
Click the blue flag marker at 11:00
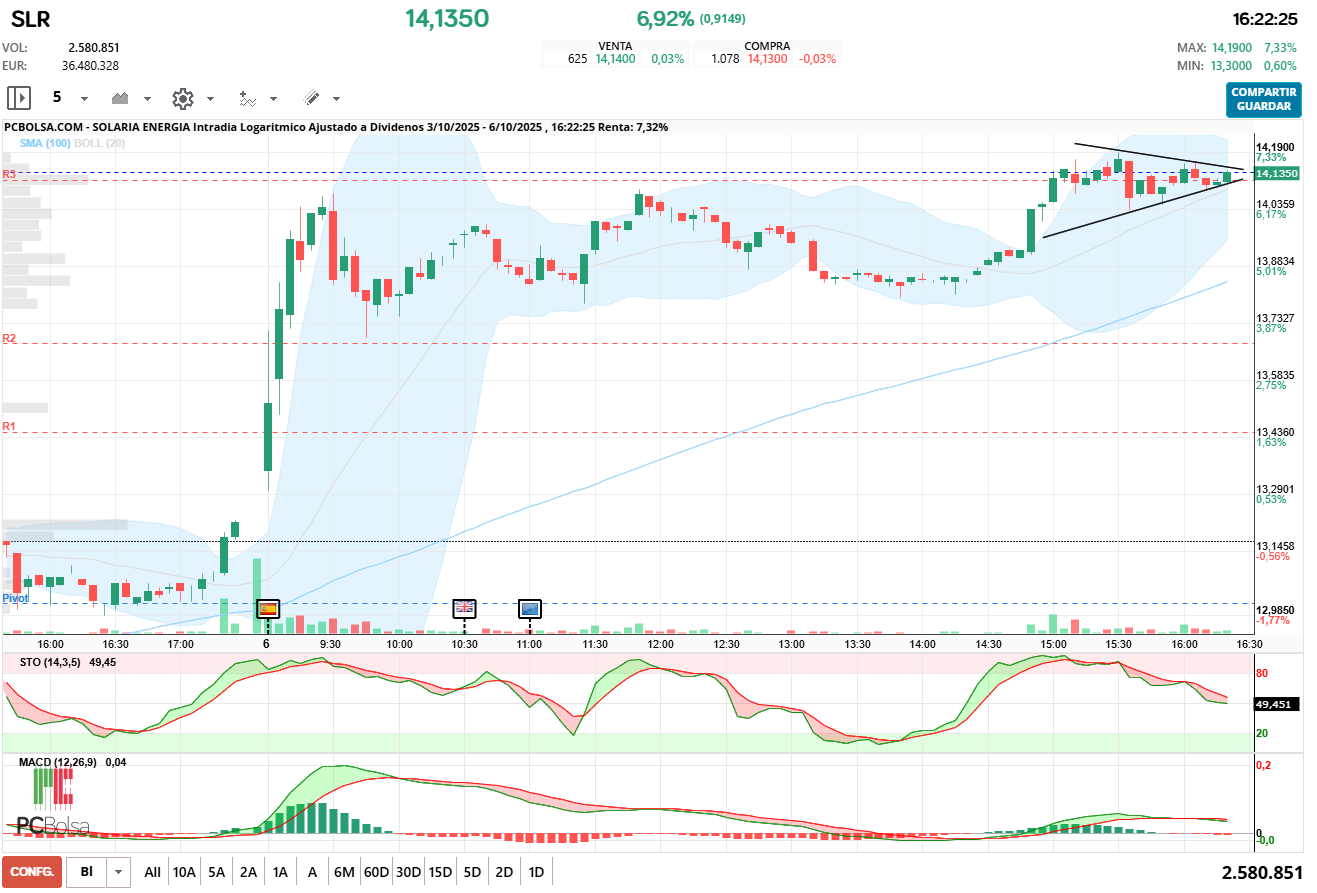tap(530, 608)
